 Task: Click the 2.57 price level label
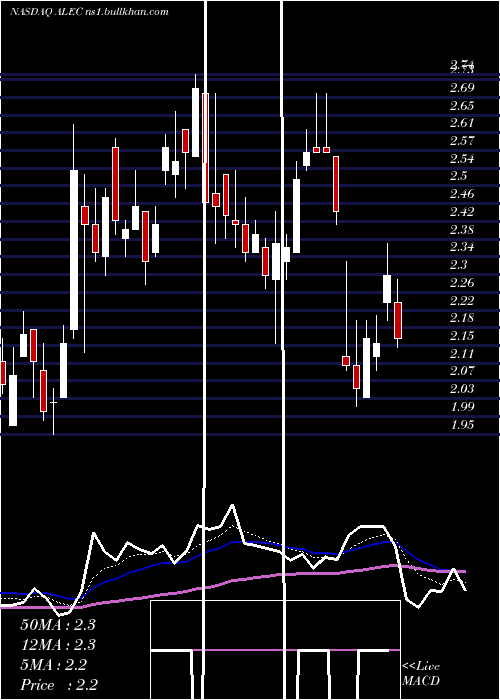[x=462, y=141]
